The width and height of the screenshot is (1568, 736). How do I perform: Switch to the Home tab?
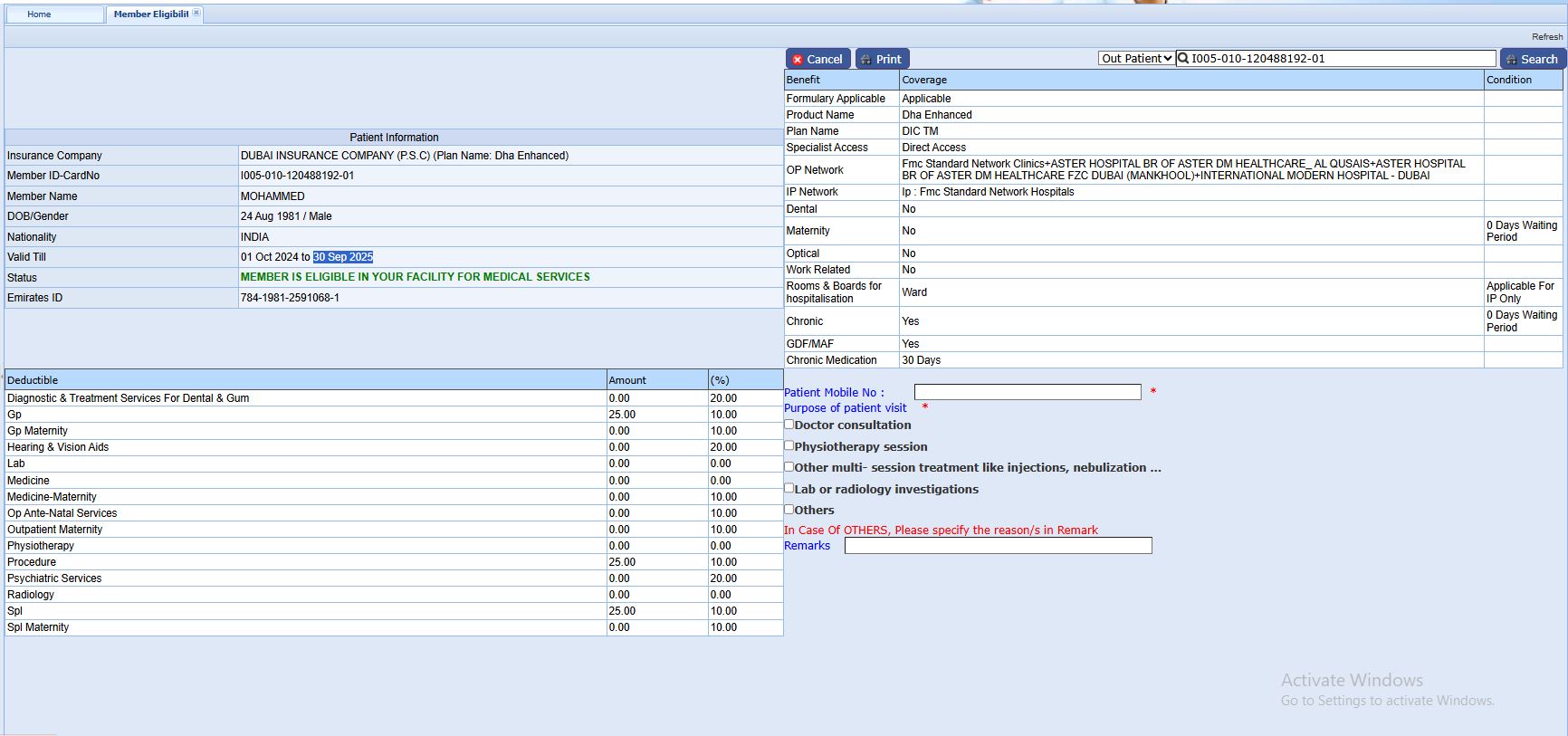39,14
